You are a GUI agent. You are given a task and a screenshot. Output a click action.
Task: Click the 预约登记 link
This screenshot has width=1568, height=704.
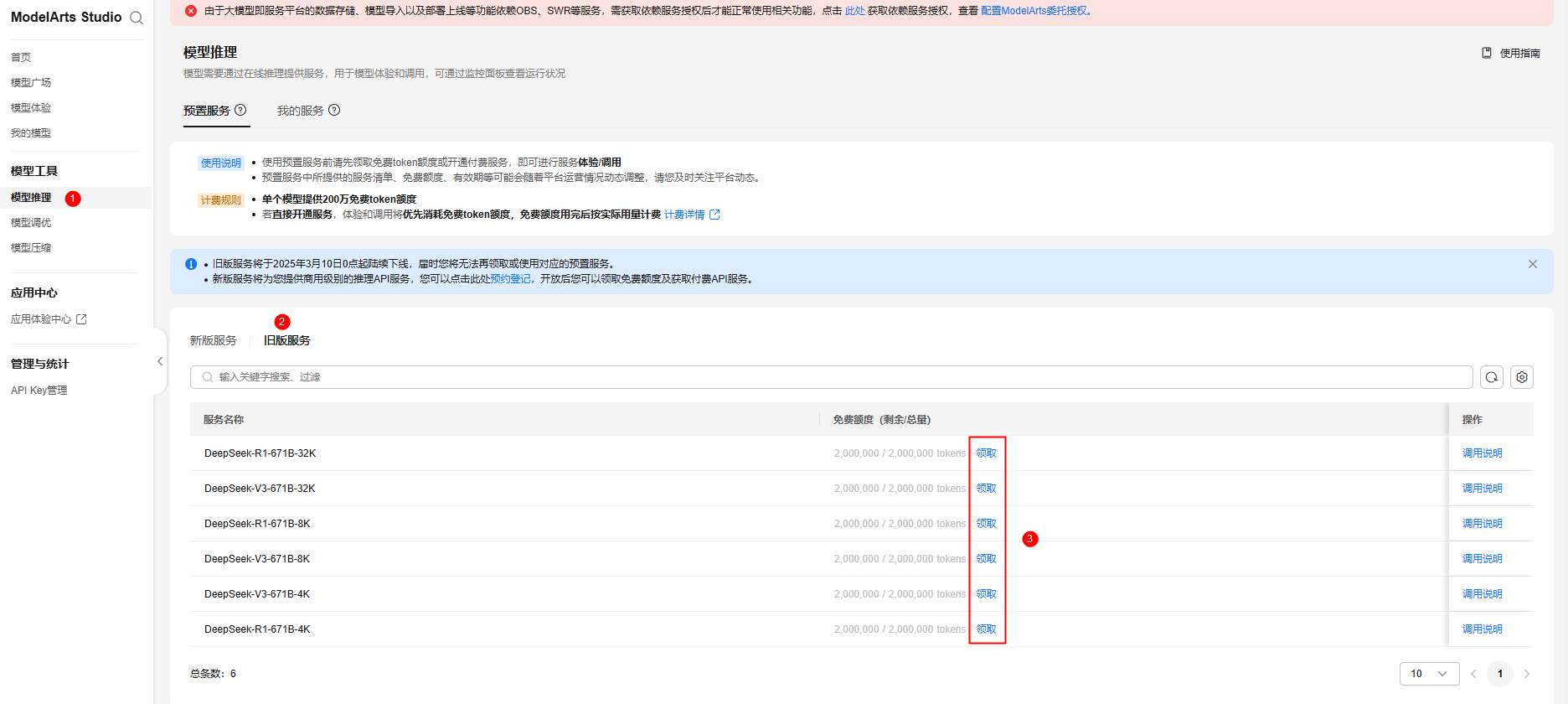[510, 279]
